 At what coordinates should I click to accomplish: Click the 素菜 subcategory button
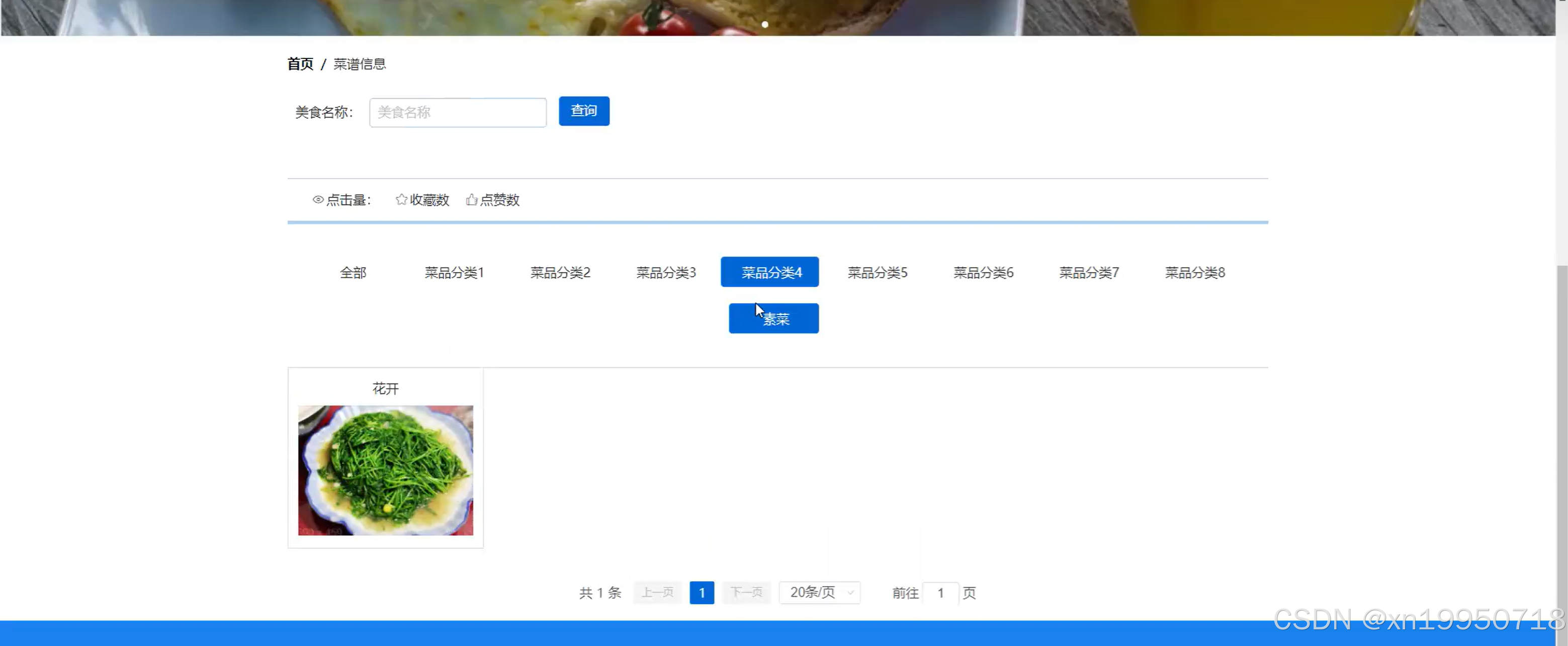[773, 318]
